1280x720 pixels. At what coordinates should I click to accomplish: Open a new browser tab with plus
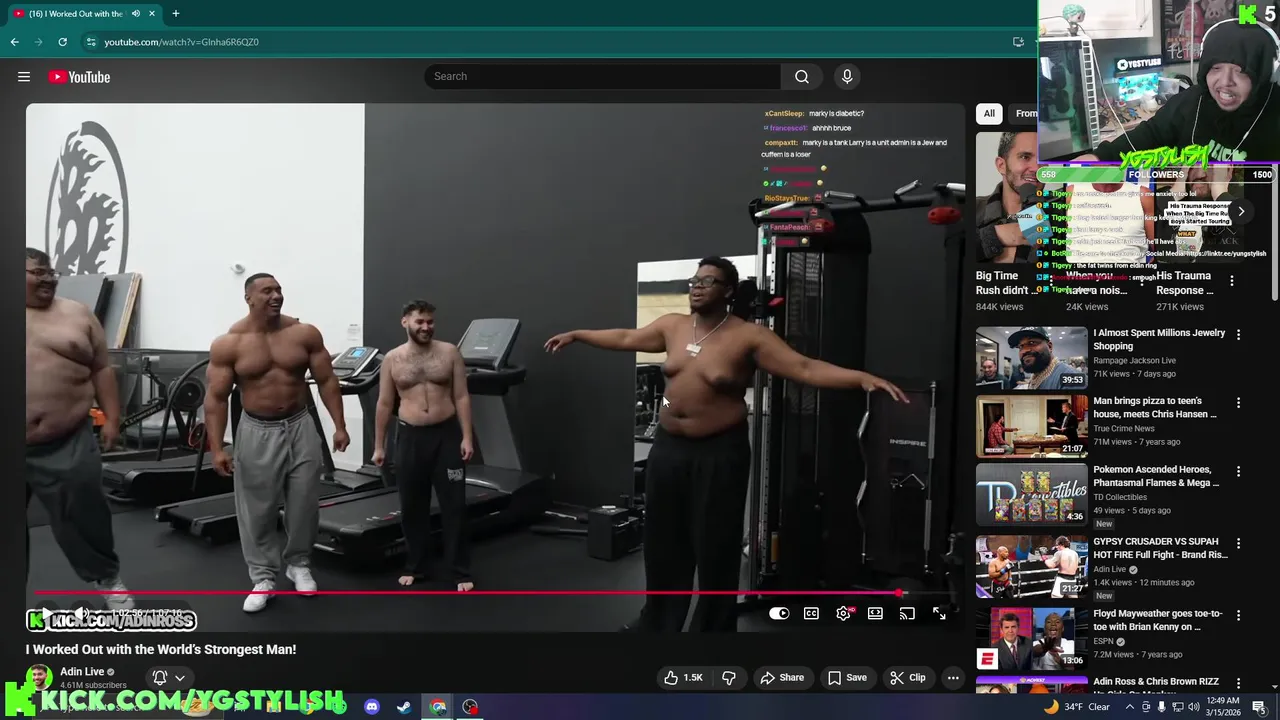176,13
